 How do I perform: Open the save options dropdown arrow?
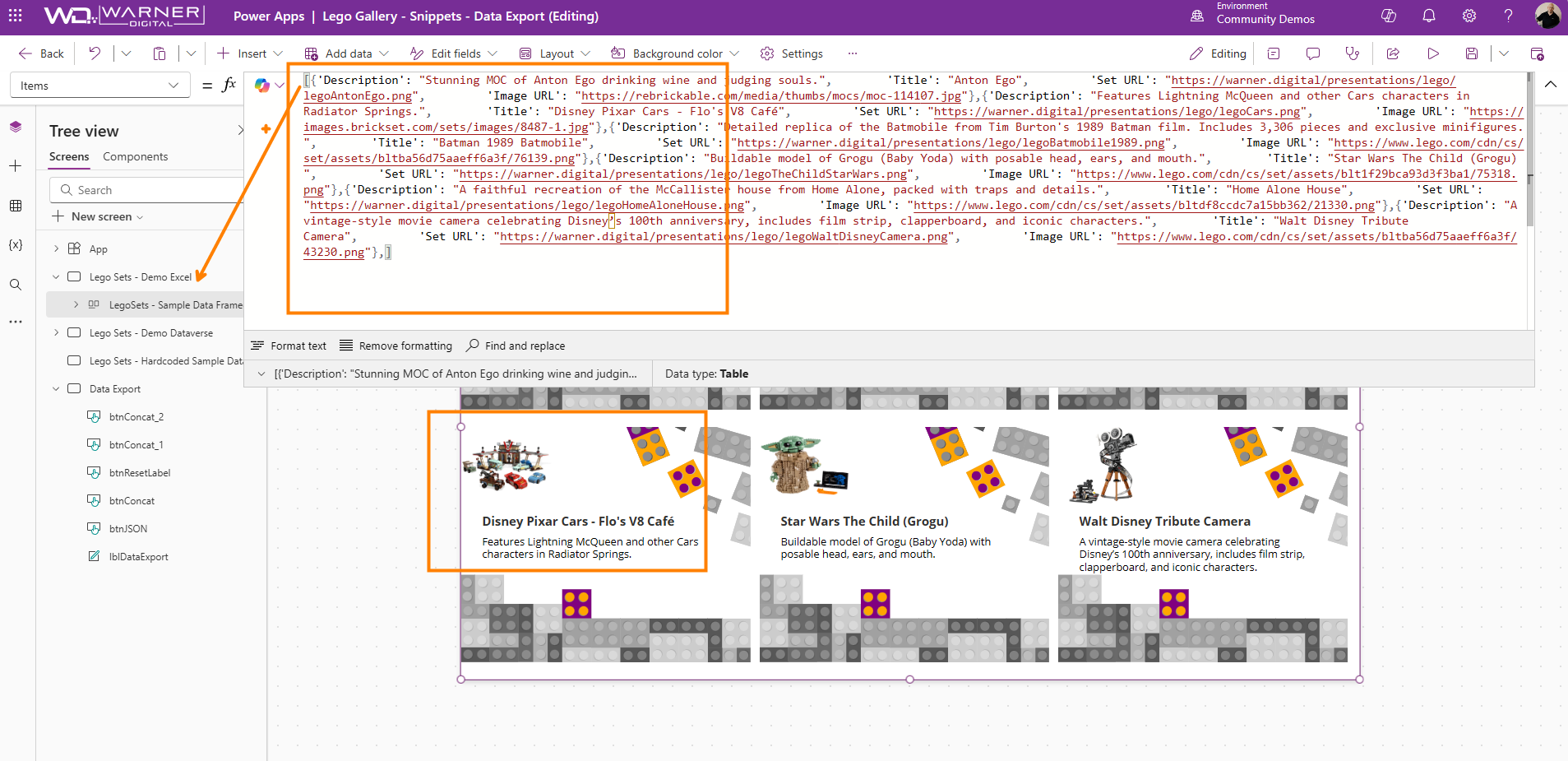(1504, 53)
